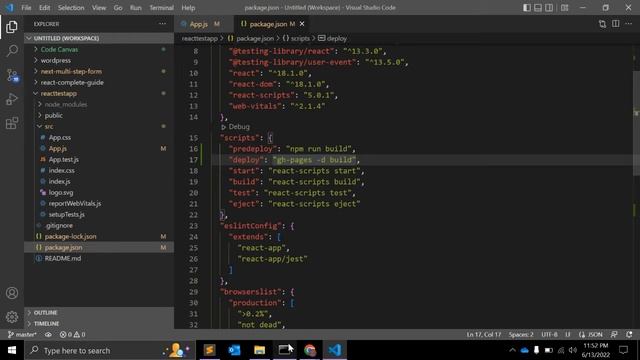Open notifications bell in status bar
The height and width of the screenshot is (360, 640).
coord(629,334)
